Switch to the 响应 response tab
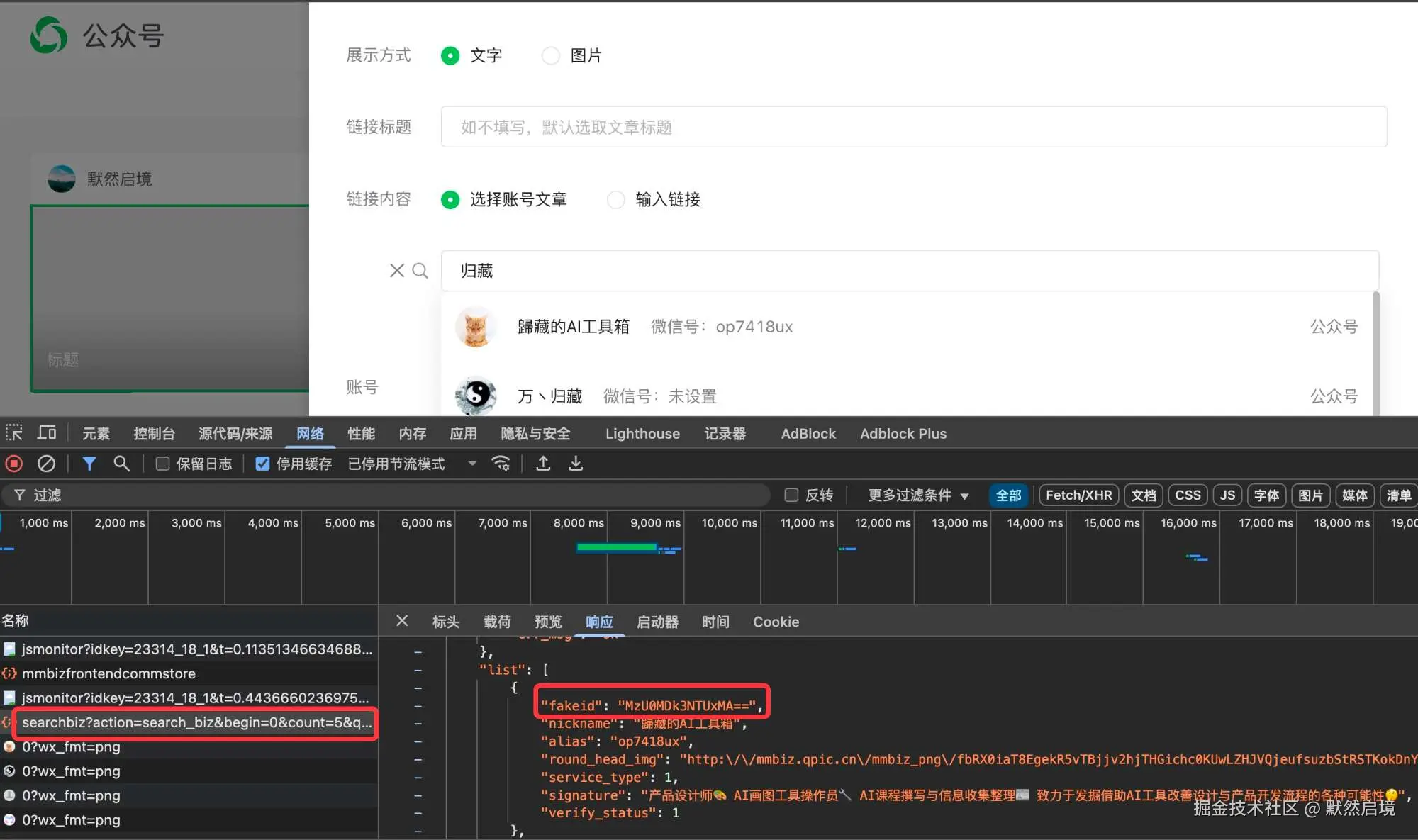Screen dimensions: 1418x840 (x=599, y=622)
